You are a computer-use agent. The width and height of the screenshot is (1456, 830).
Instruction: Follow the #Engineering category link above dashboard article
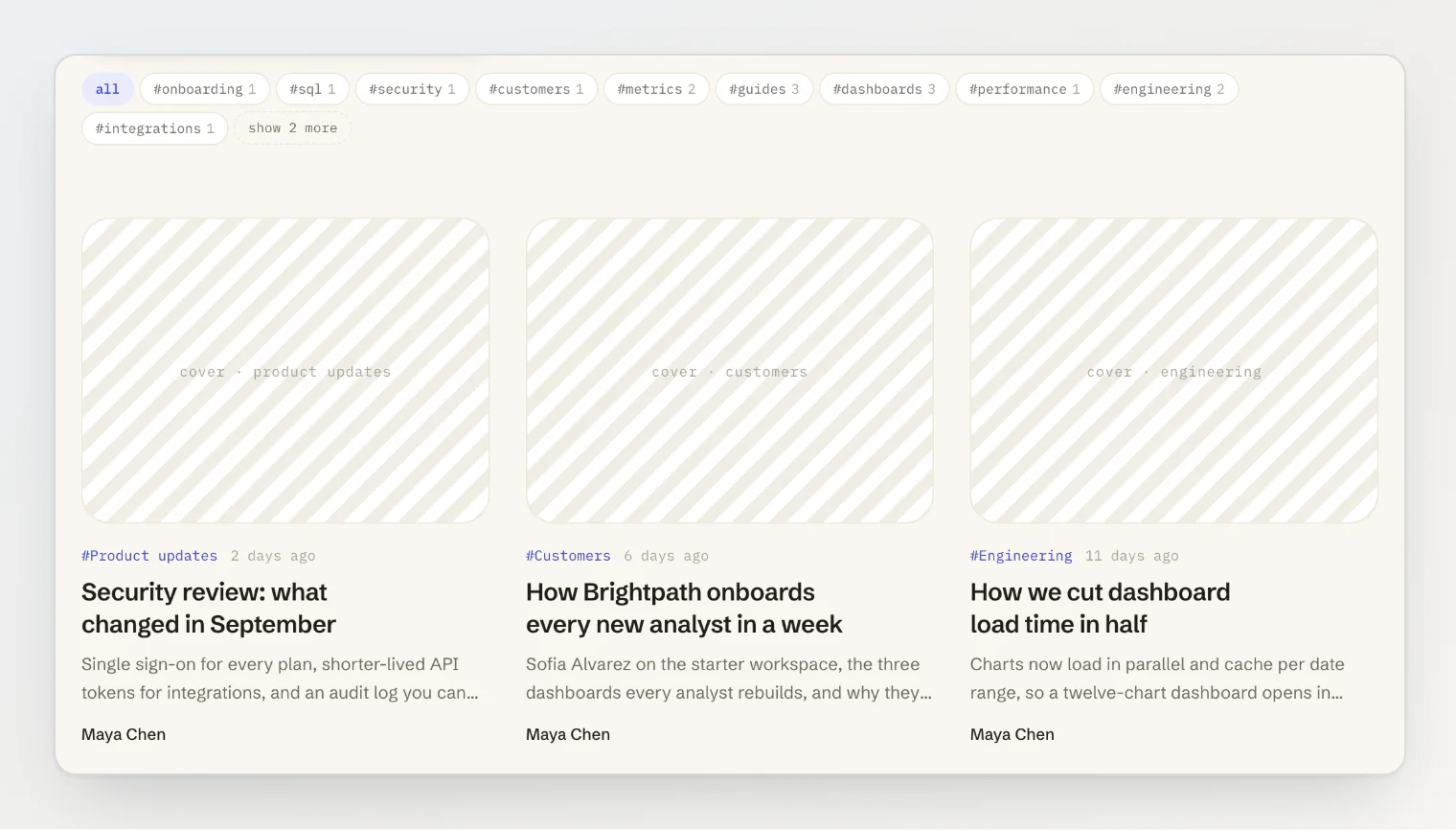(1021, 556)
